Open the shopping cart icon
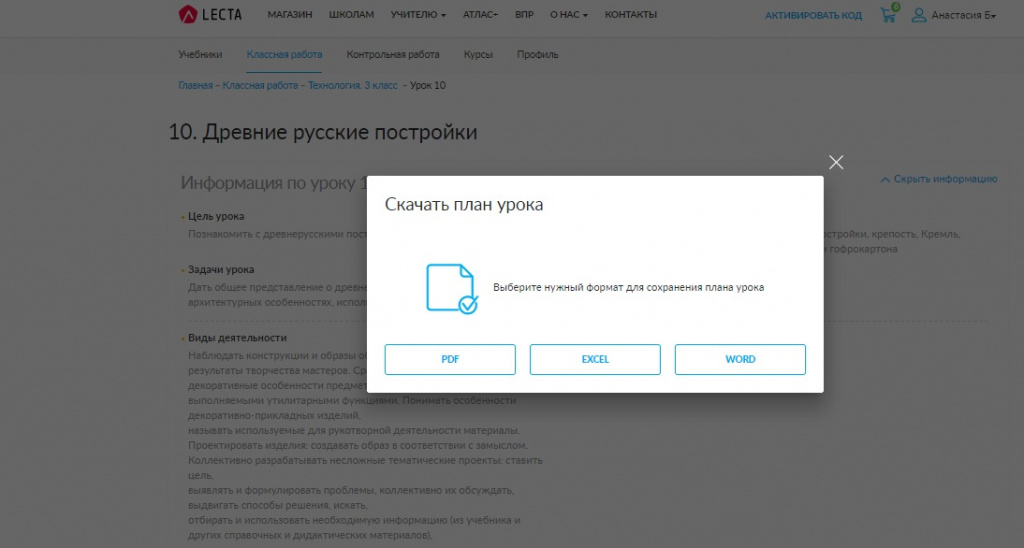 [x=889, y=14]
